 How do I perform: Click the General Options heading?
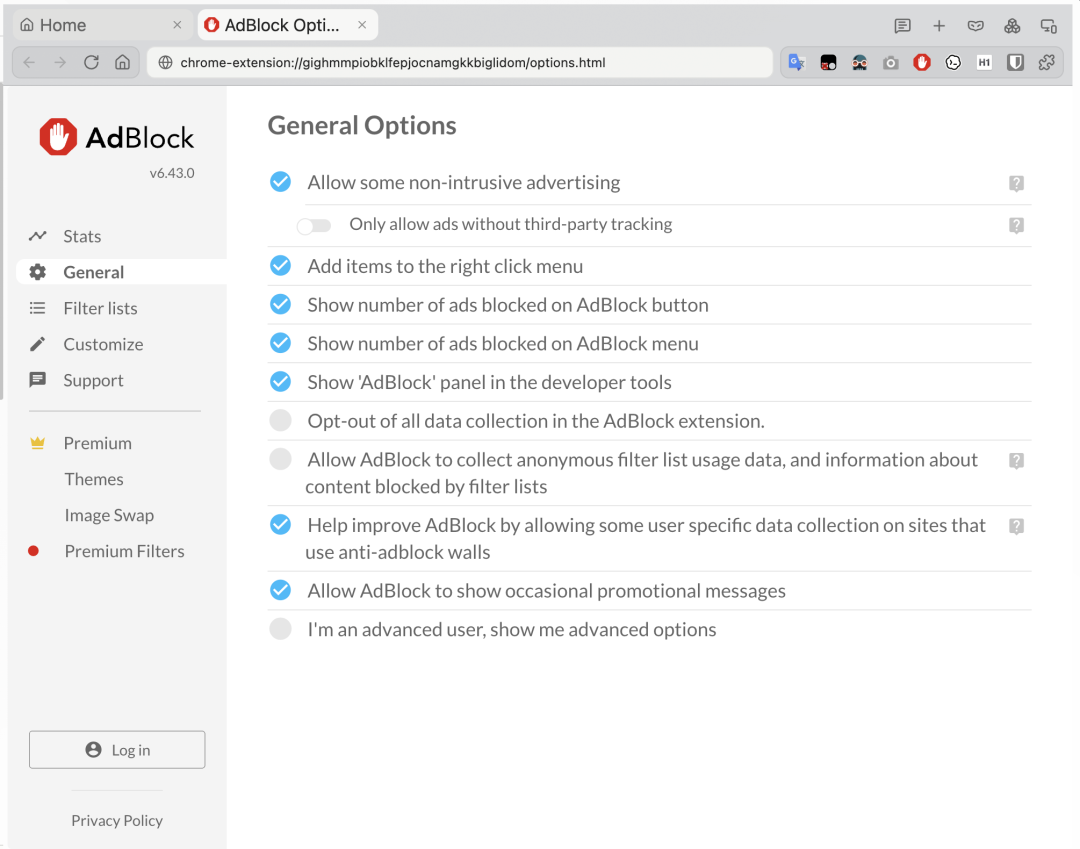tap(362, 125)
